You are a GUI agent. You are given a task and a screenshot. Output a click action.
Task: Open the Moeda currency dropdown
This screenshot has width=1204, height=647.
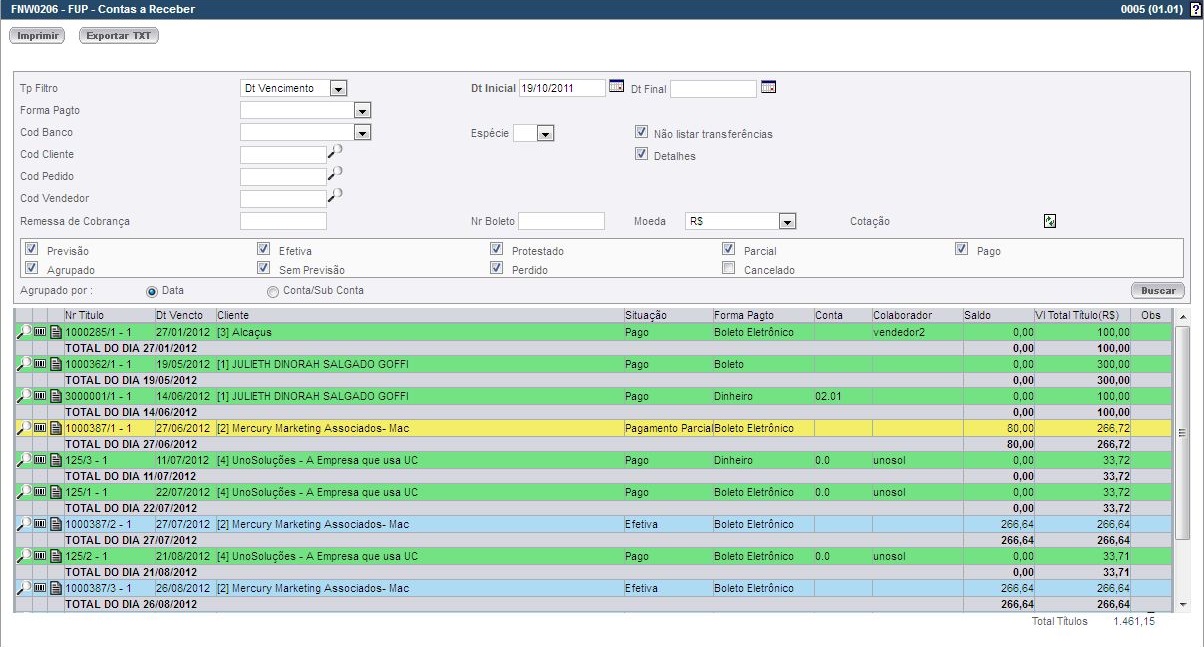click(x=787, y=221)
